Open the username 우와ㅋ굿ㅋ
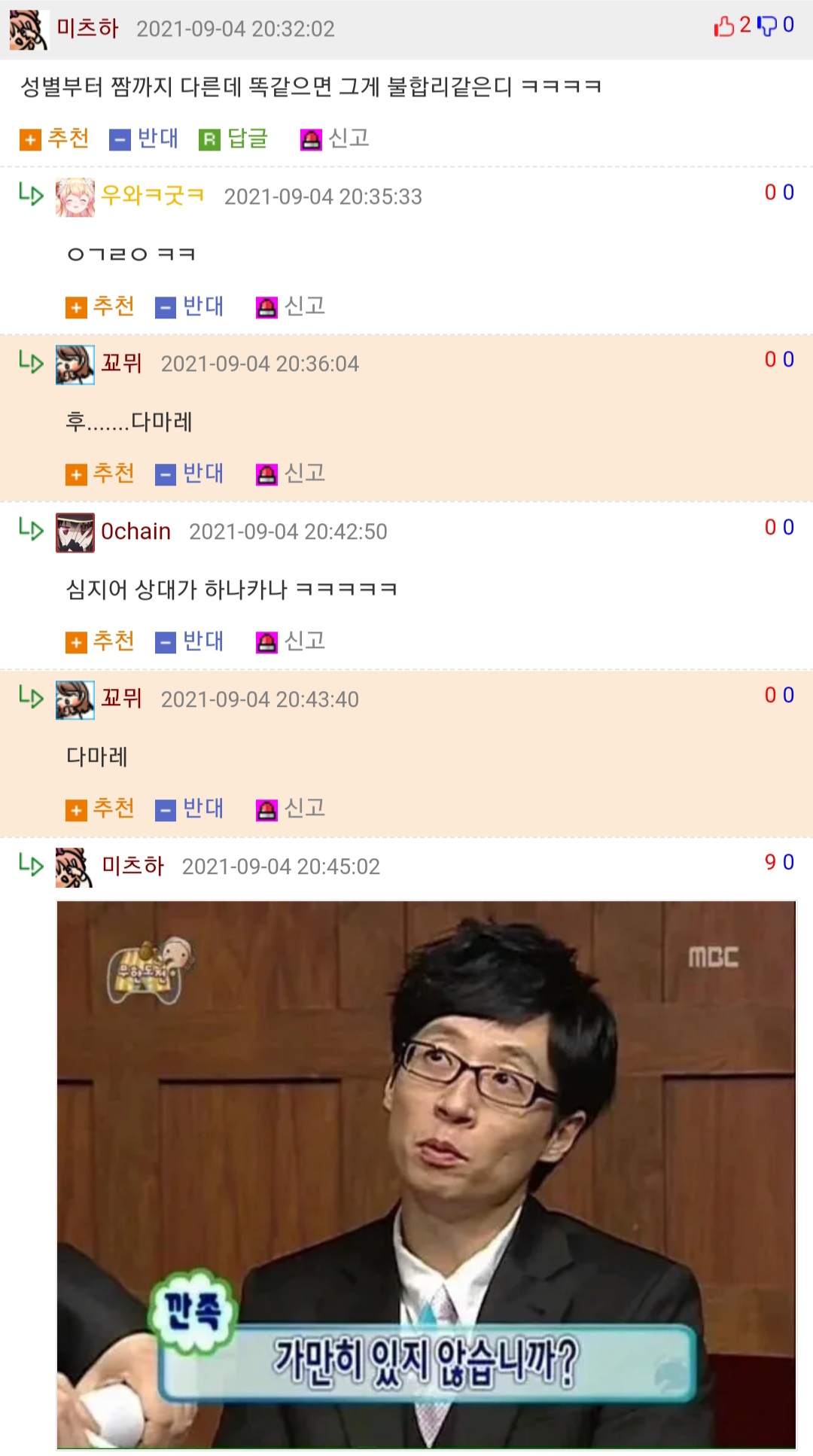This screenshot has width=813, height=1456. (153, 196)
